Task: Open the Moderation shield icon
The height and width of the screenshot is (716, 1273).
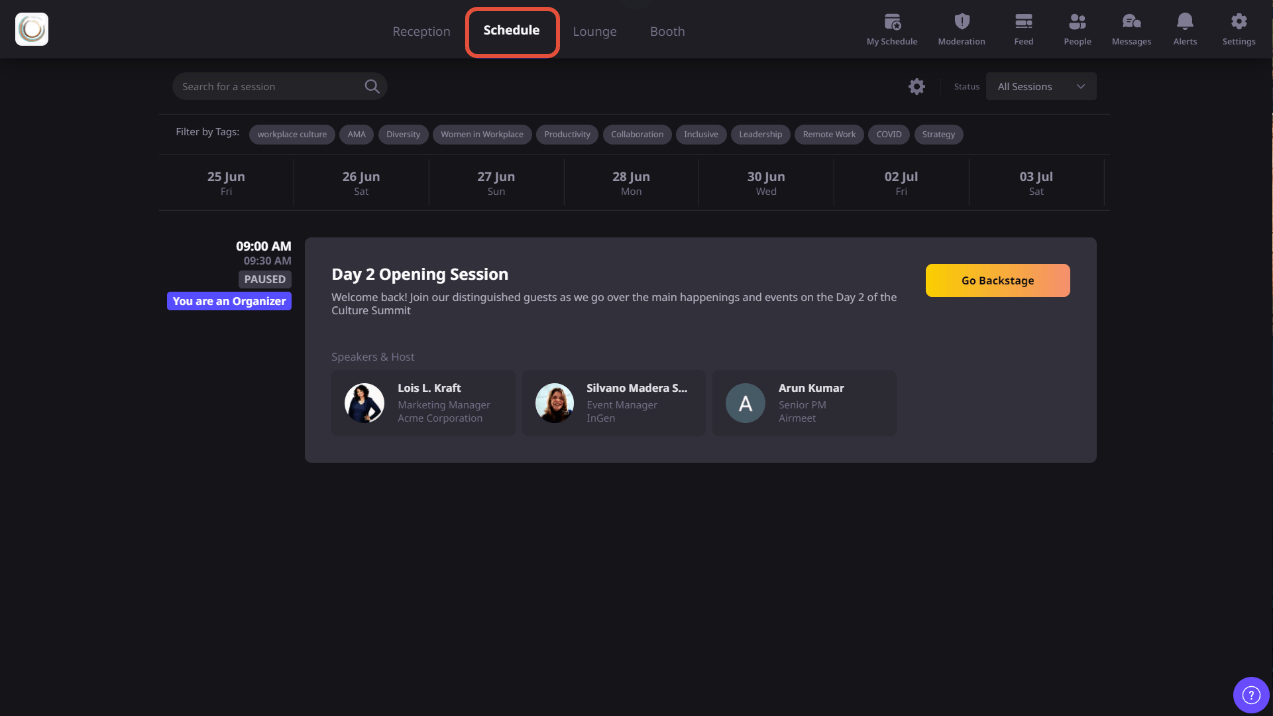Action: click(x=962, y=21)
